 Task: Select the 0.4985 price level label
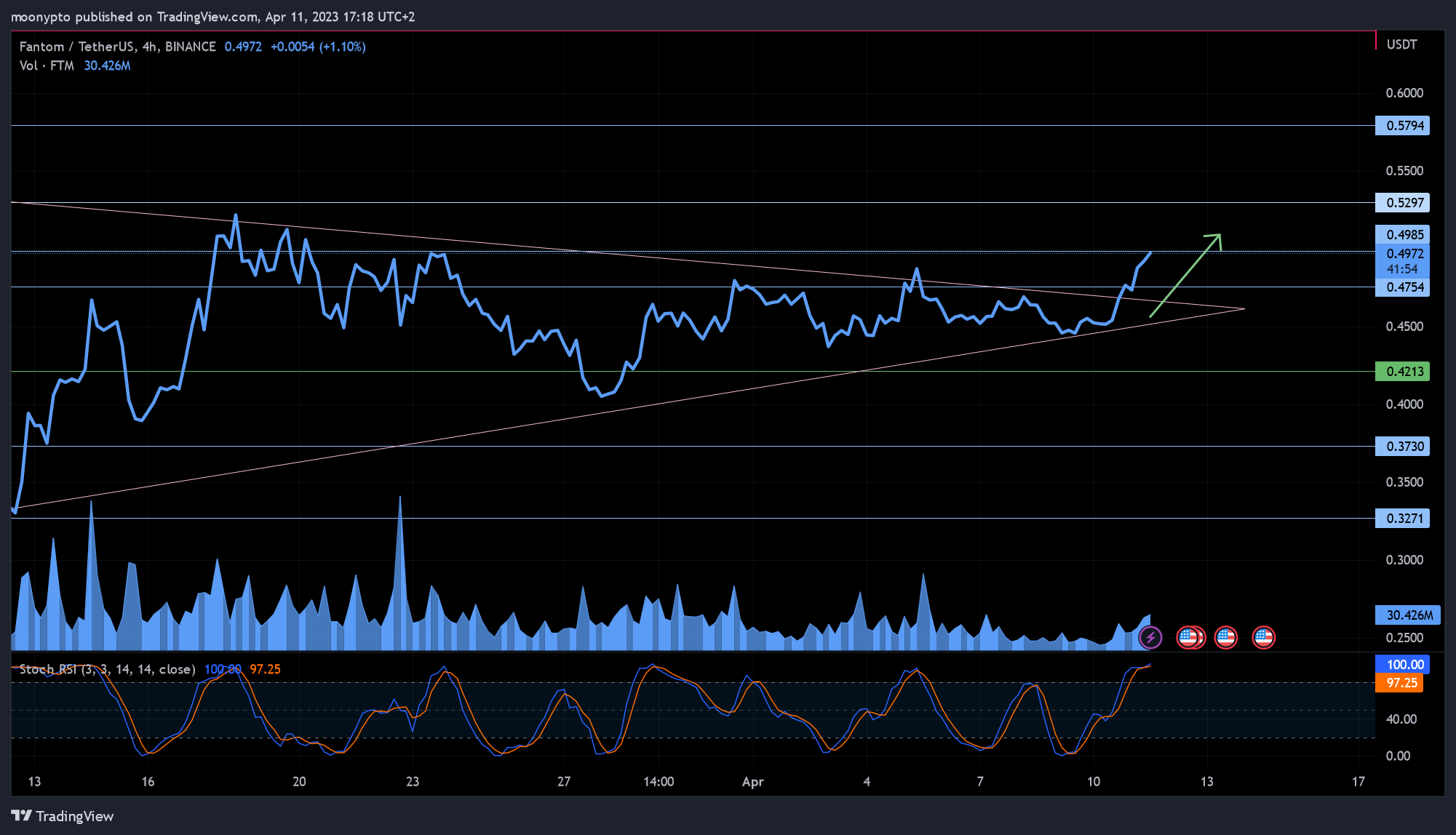click(1402, 234)
